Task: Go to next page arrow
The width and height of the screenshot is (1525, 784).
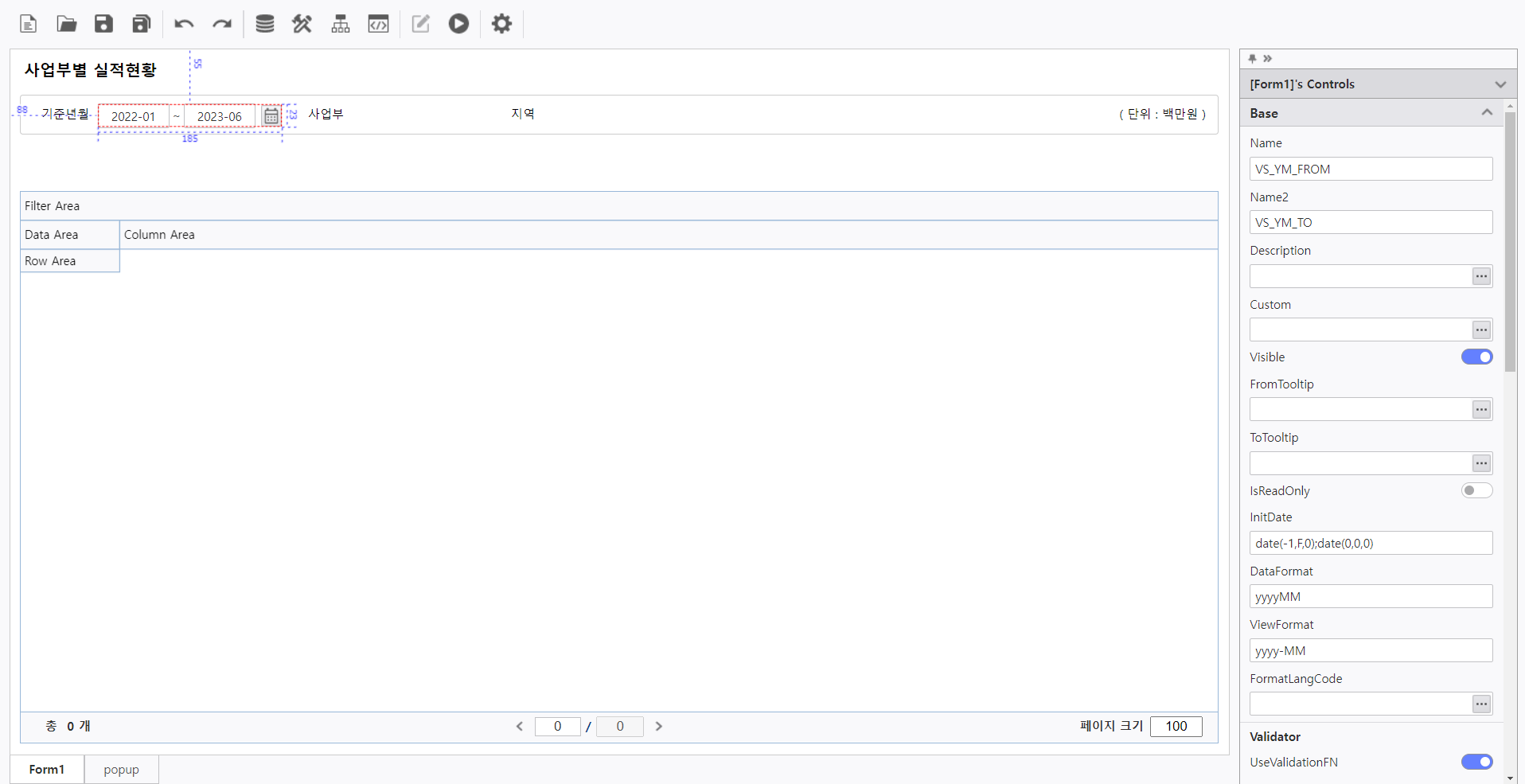Action: tap(659, 726)
